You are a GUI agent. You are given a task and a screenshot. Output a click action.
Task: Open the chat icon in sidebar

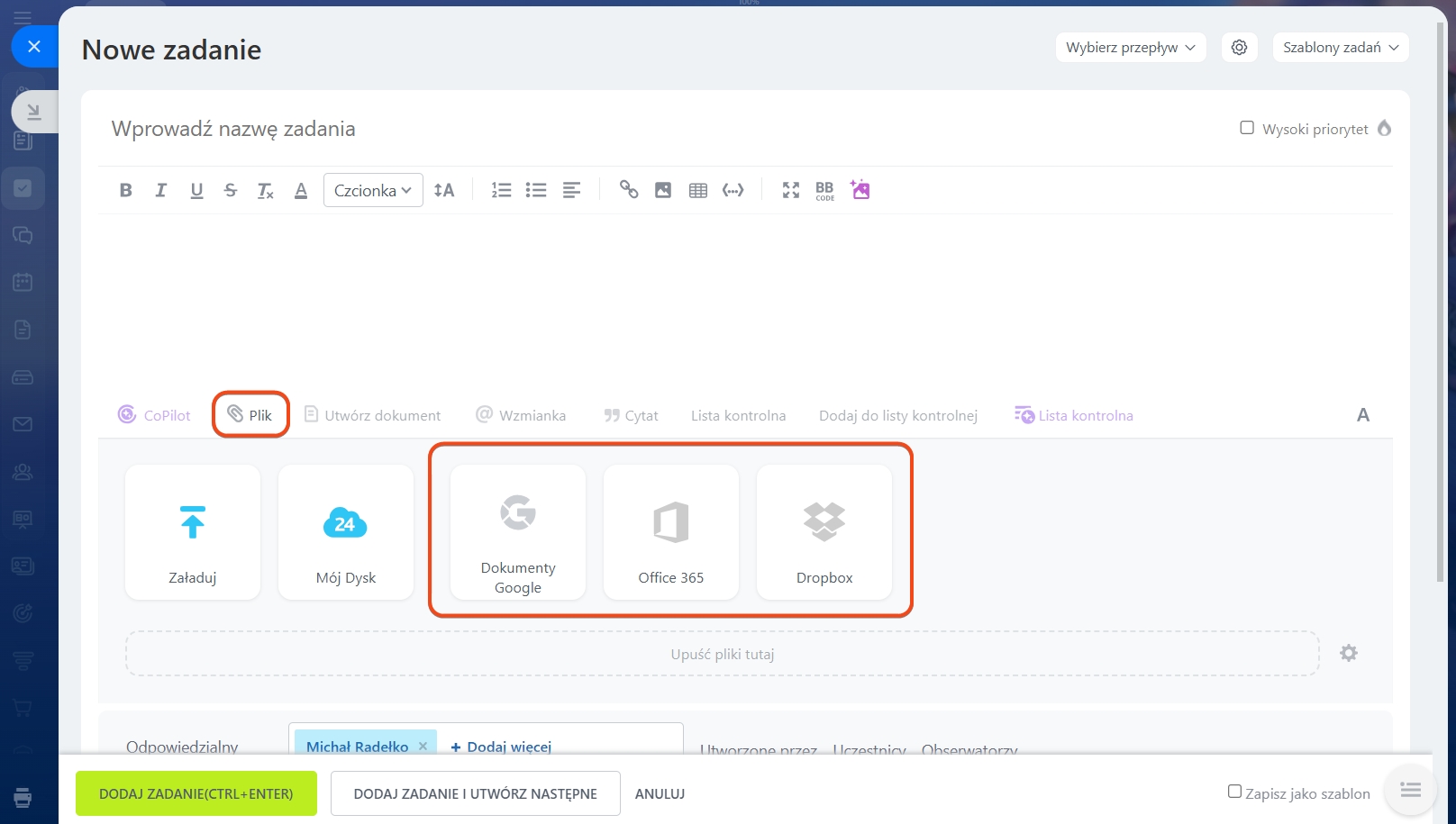point(23,235)
